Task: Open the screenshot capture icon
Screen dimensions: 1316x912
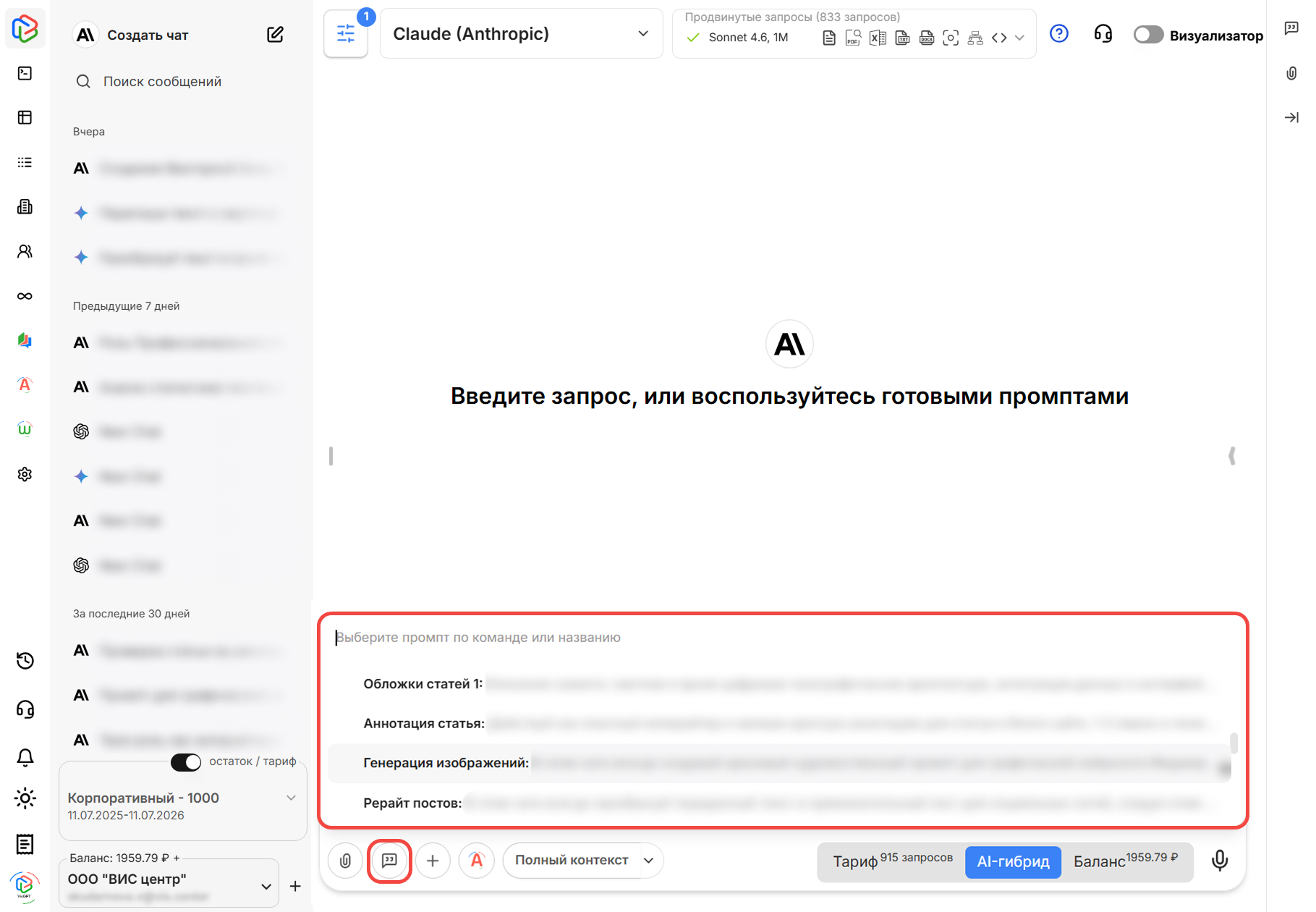Action: 951,37
